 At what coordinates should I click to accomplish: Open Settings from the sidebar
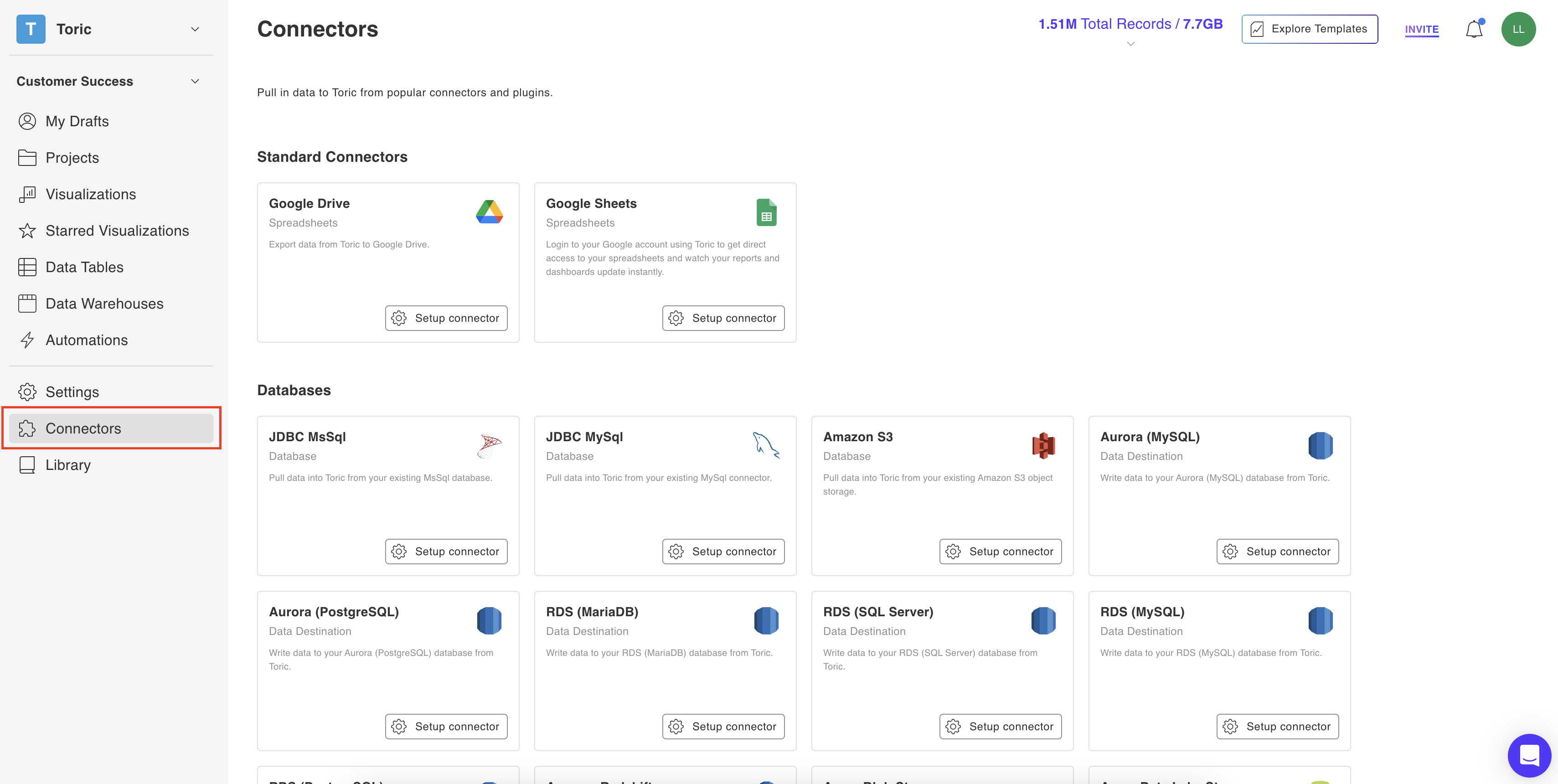point(111,392)
